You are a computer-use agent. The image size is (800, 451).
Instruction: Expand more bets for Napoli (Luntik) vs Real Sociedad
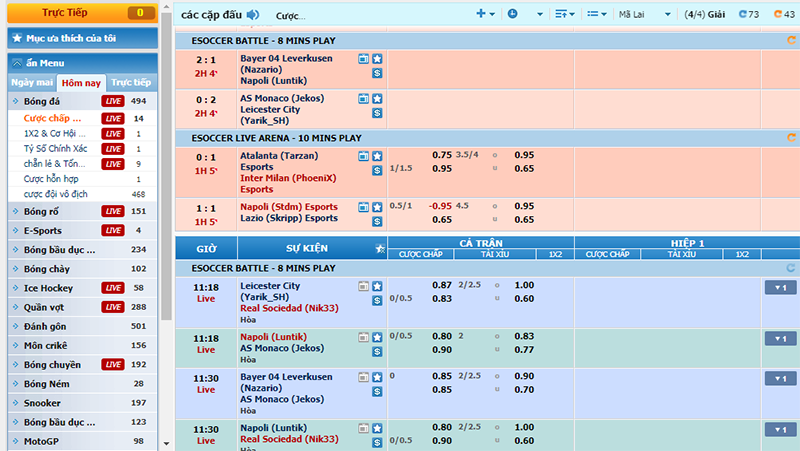pyautogui.click(x=780, y=430)
